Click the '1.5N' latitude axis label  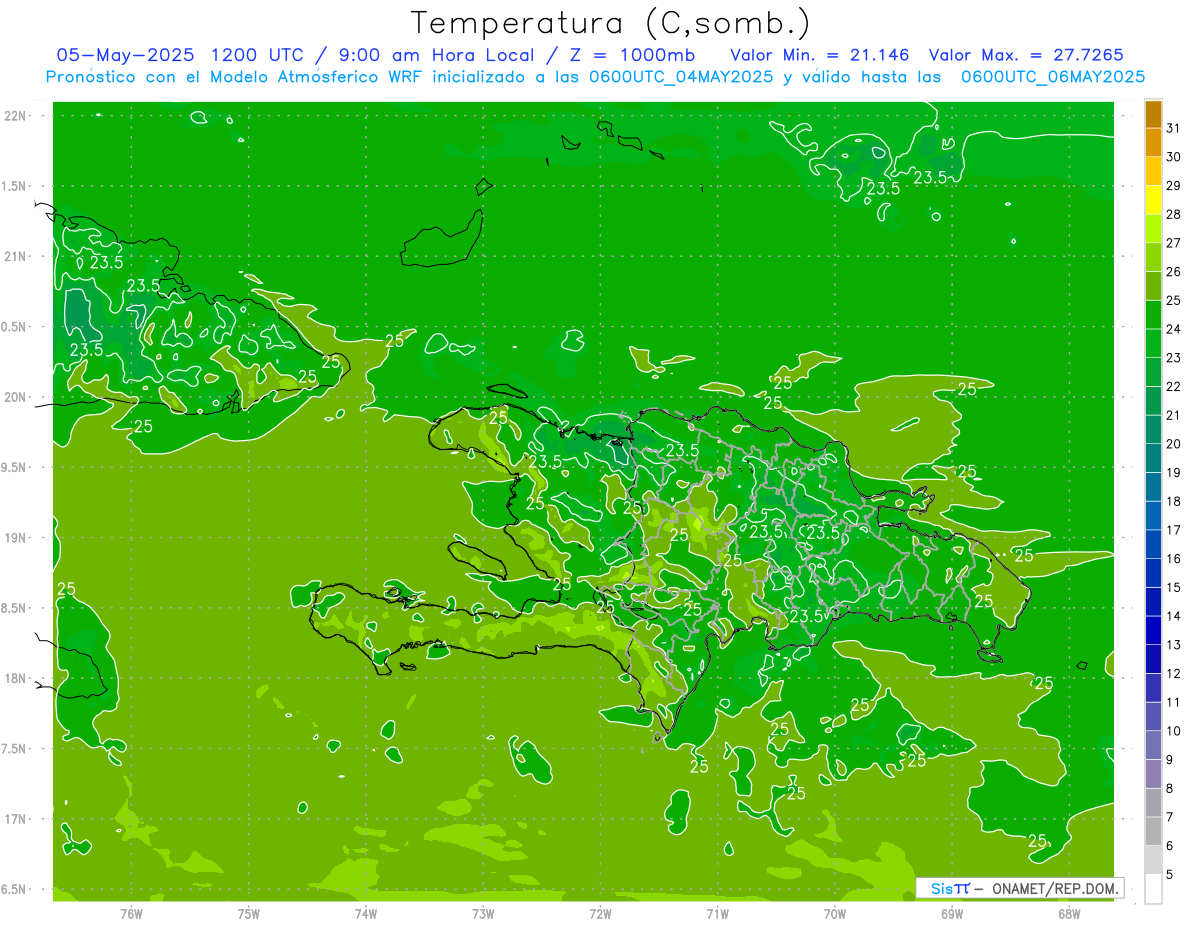pos(15,186)
